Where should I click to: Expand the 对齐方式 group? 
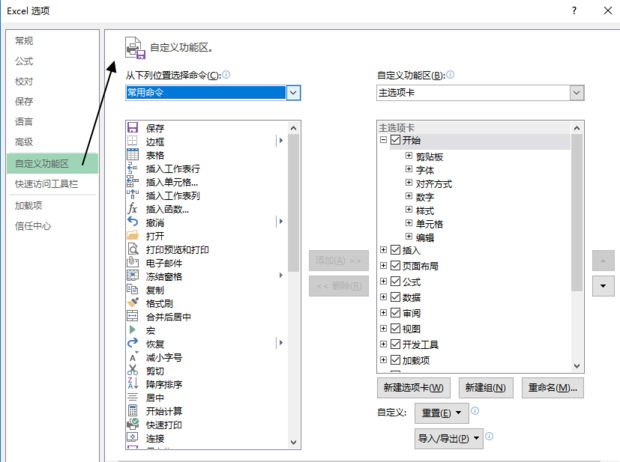pos(409,183)
